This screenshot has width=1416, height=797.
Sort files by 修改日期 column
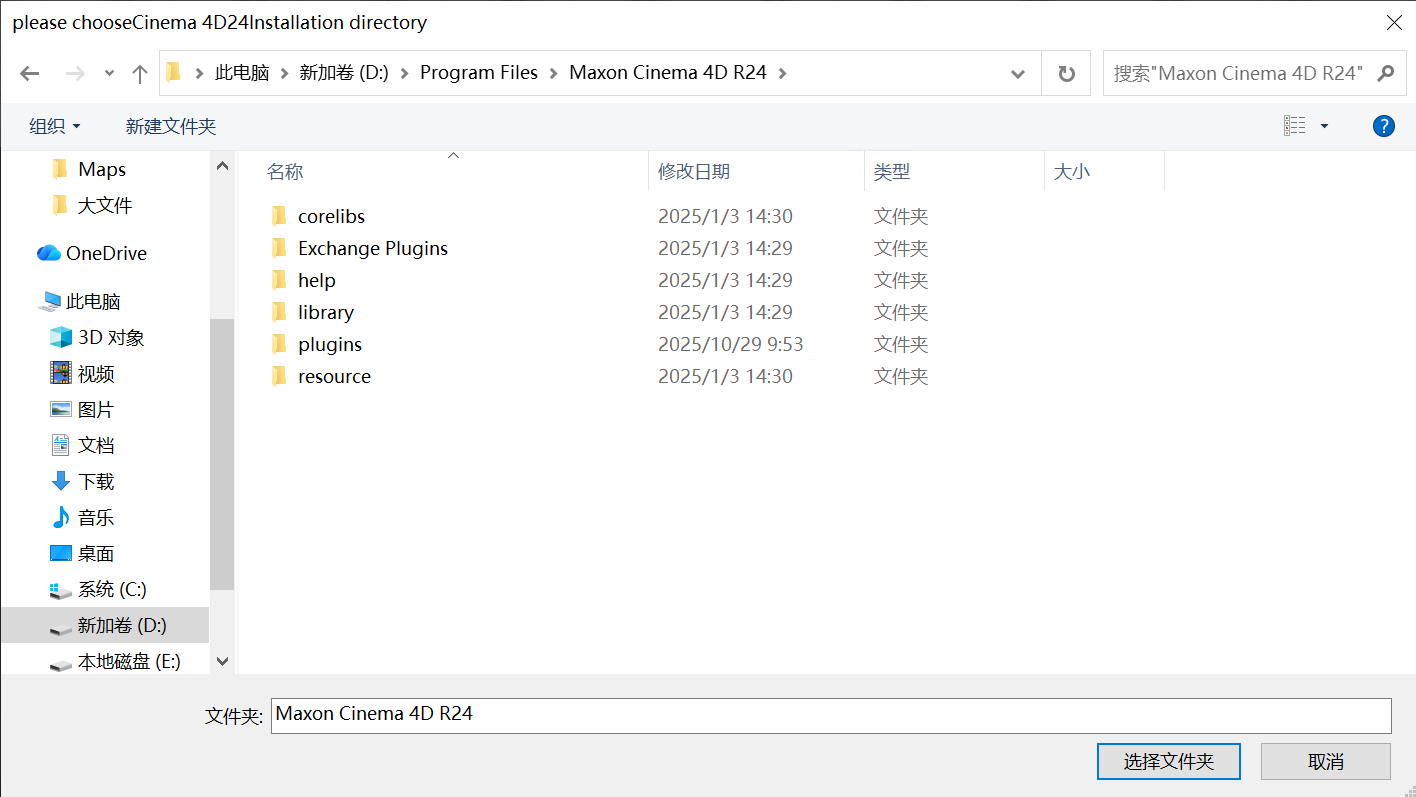coord(694,172)
